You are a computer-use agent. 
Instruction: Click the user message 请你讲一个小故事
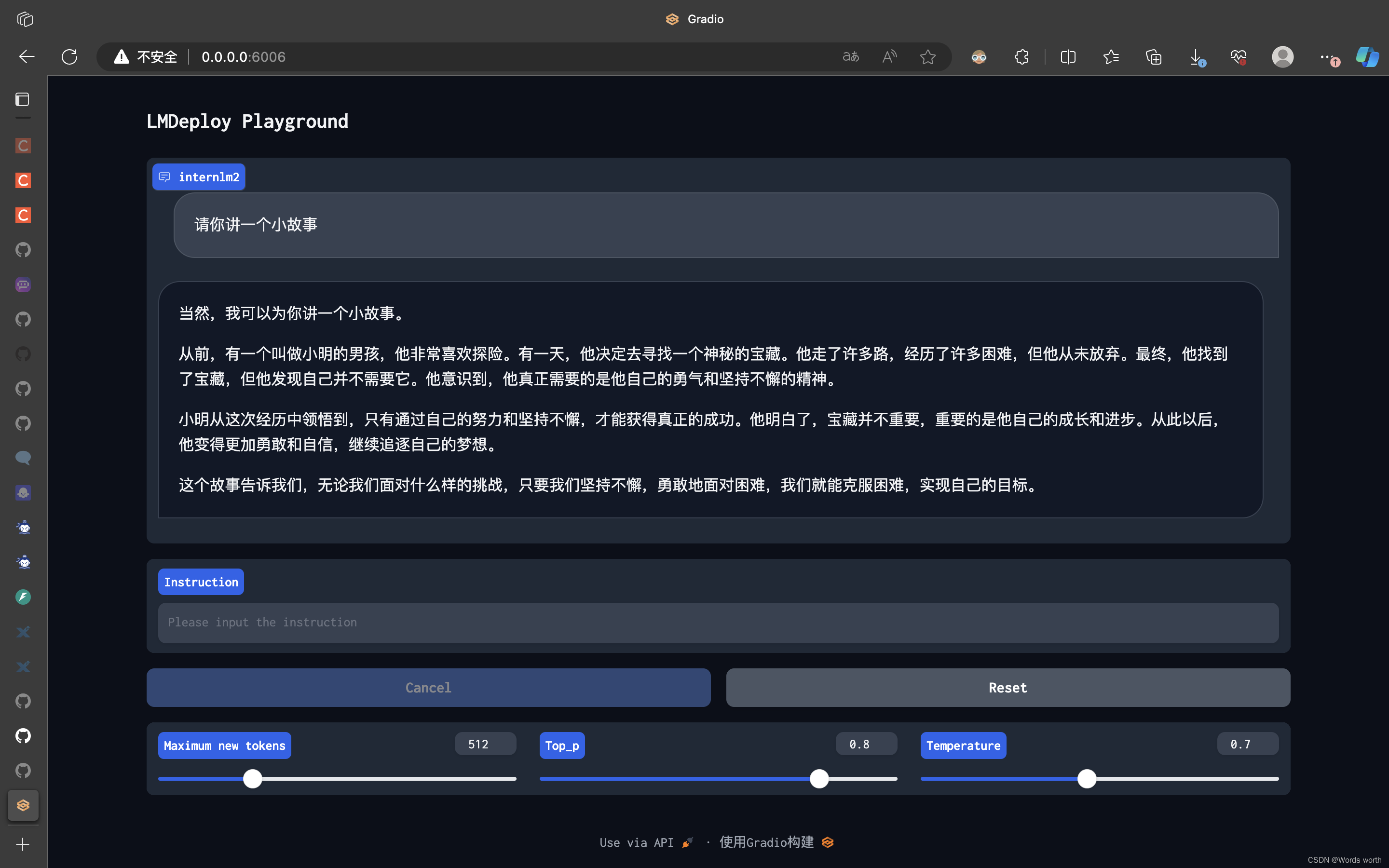click(256, 224)
